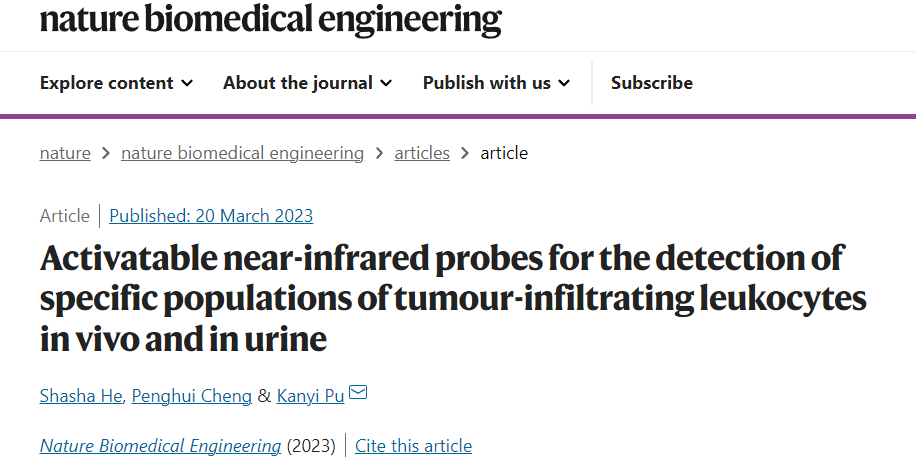Open author Kanyi Pu's details
916x470 pixels.
coord(310,396)
